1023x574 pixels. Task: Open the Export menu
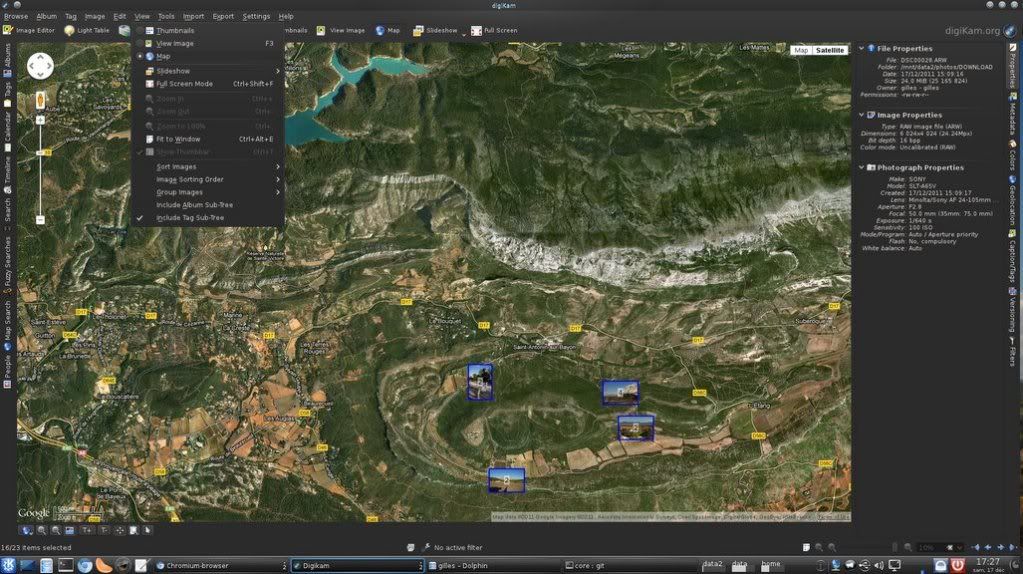click(223, 16)
